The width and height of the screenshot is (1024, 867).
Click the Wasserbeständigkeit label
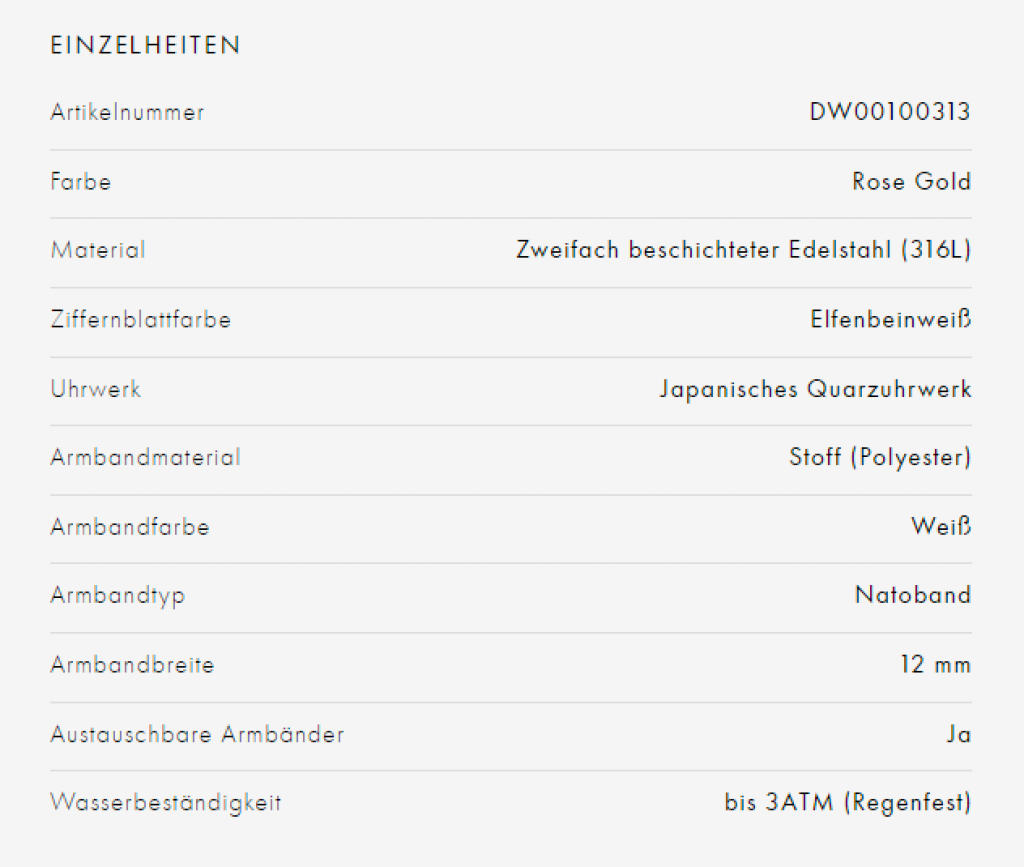point(166,802)
